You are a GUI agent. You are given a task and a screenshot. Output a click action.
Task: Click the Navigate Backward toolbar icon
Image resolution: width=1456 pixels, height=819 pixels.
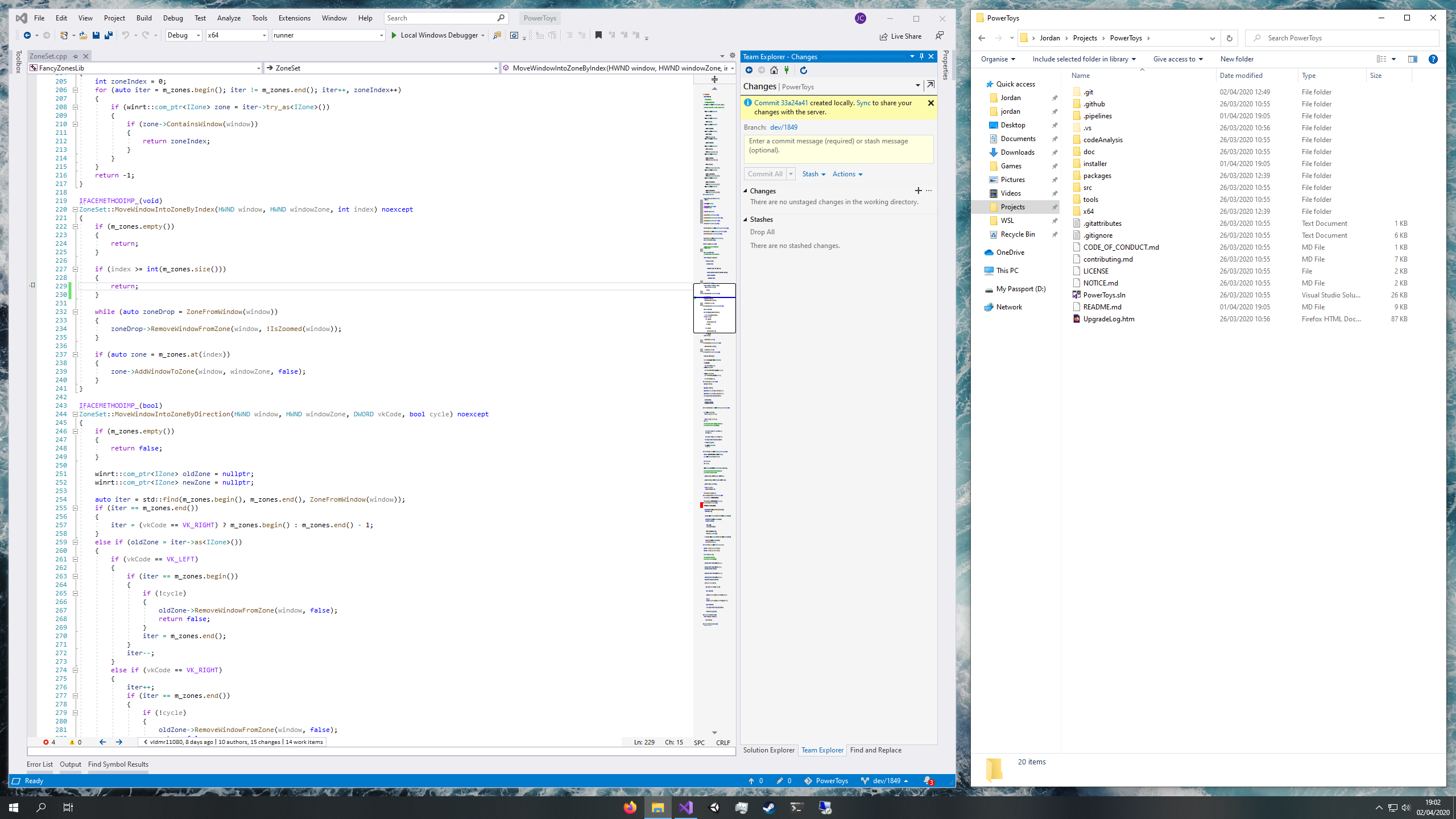coord(27,35)
